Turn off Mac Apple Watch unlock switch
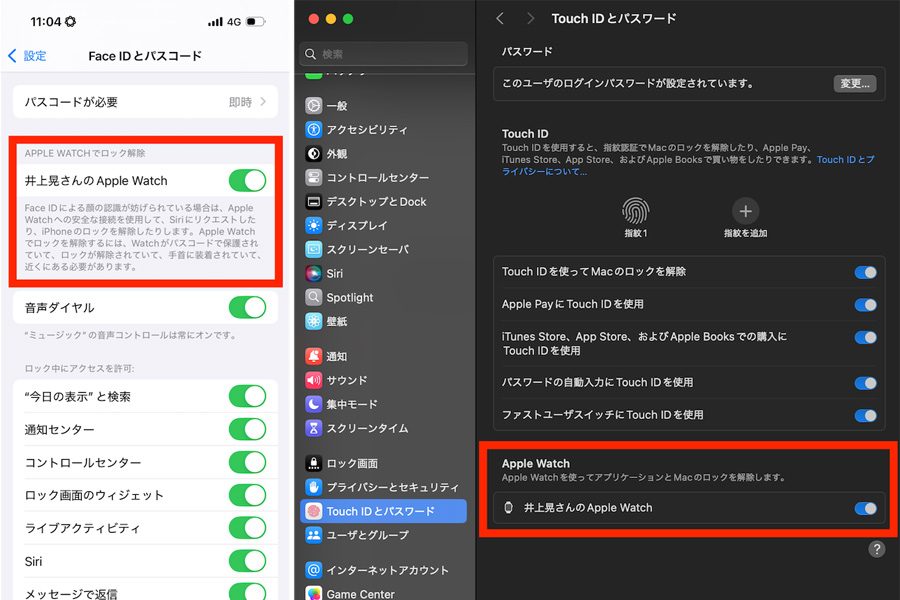 (866, 508)
